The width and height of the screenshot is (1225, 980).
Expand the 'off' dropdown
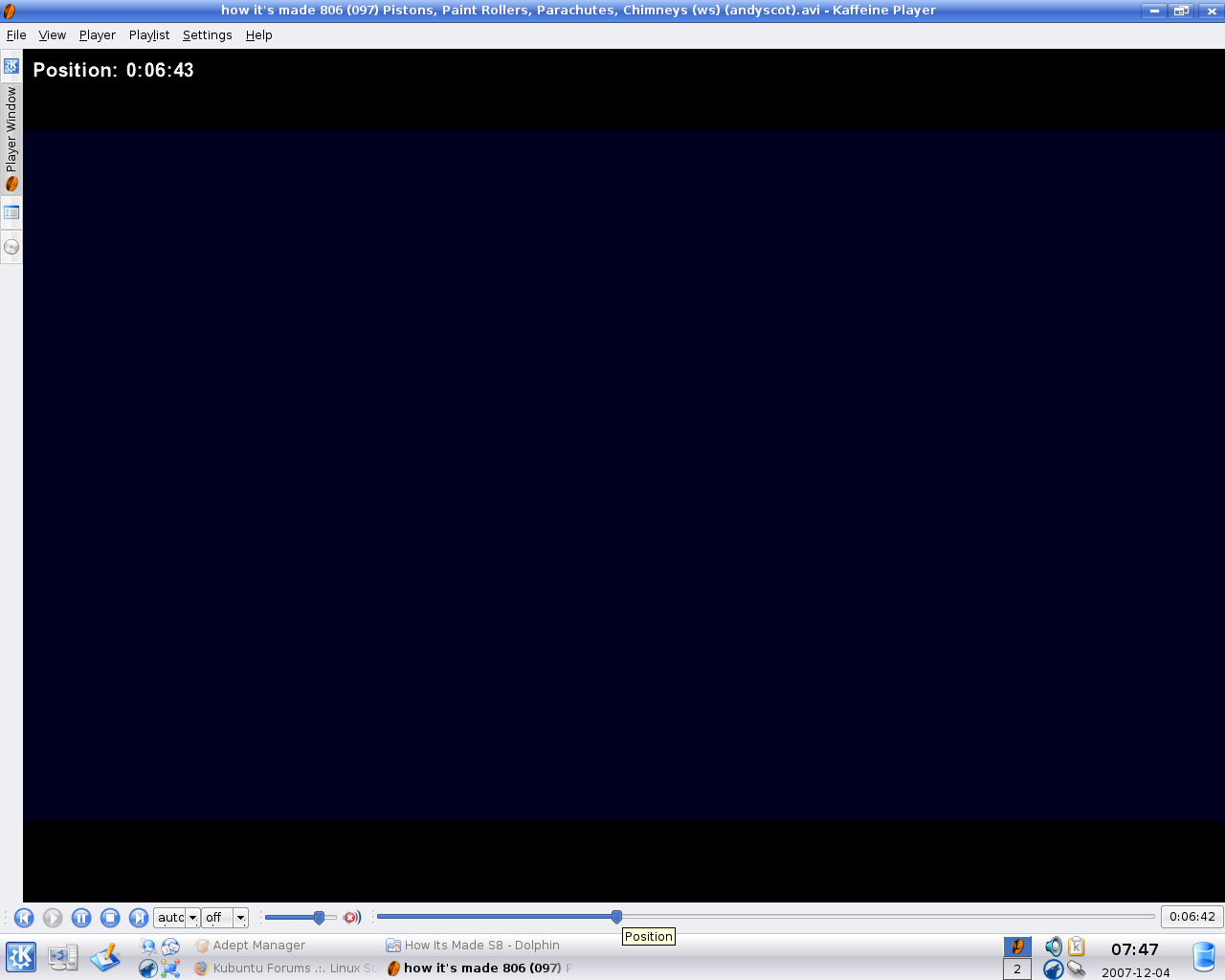coord(240,918)
